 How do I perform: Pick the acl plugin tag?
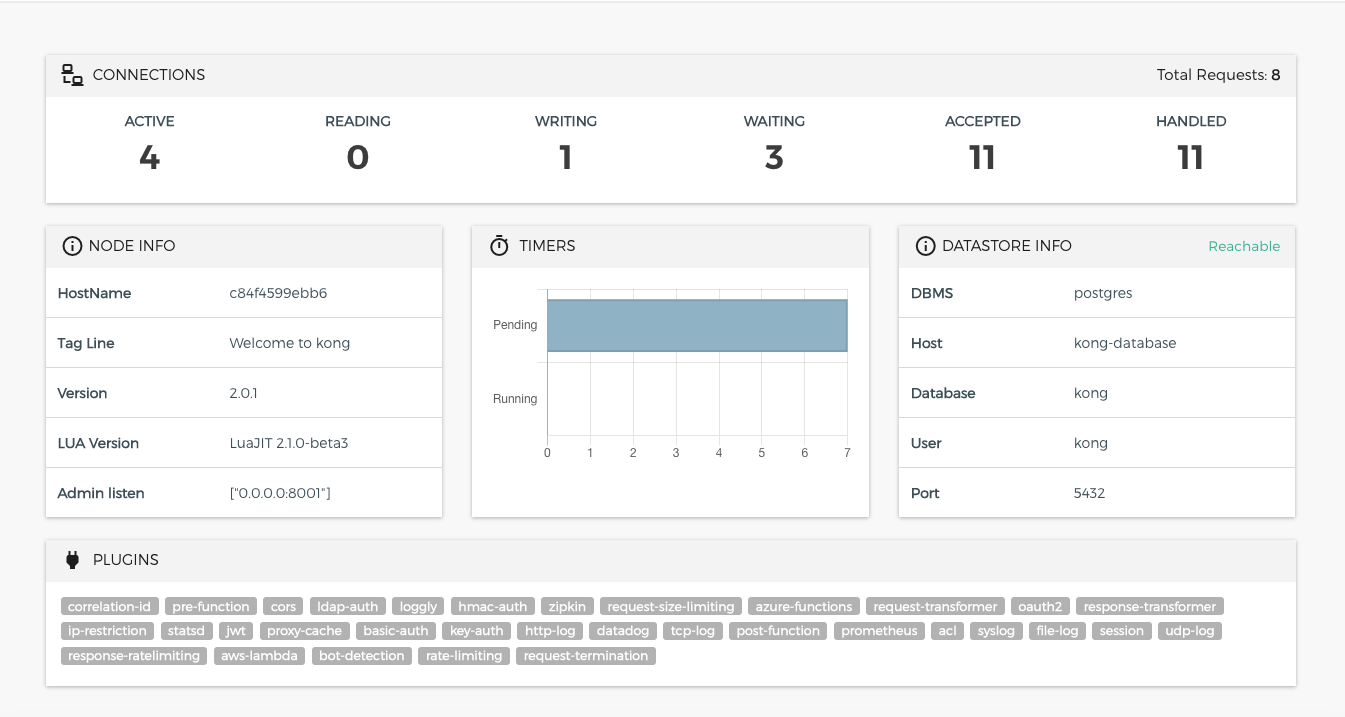click(947, 631)
